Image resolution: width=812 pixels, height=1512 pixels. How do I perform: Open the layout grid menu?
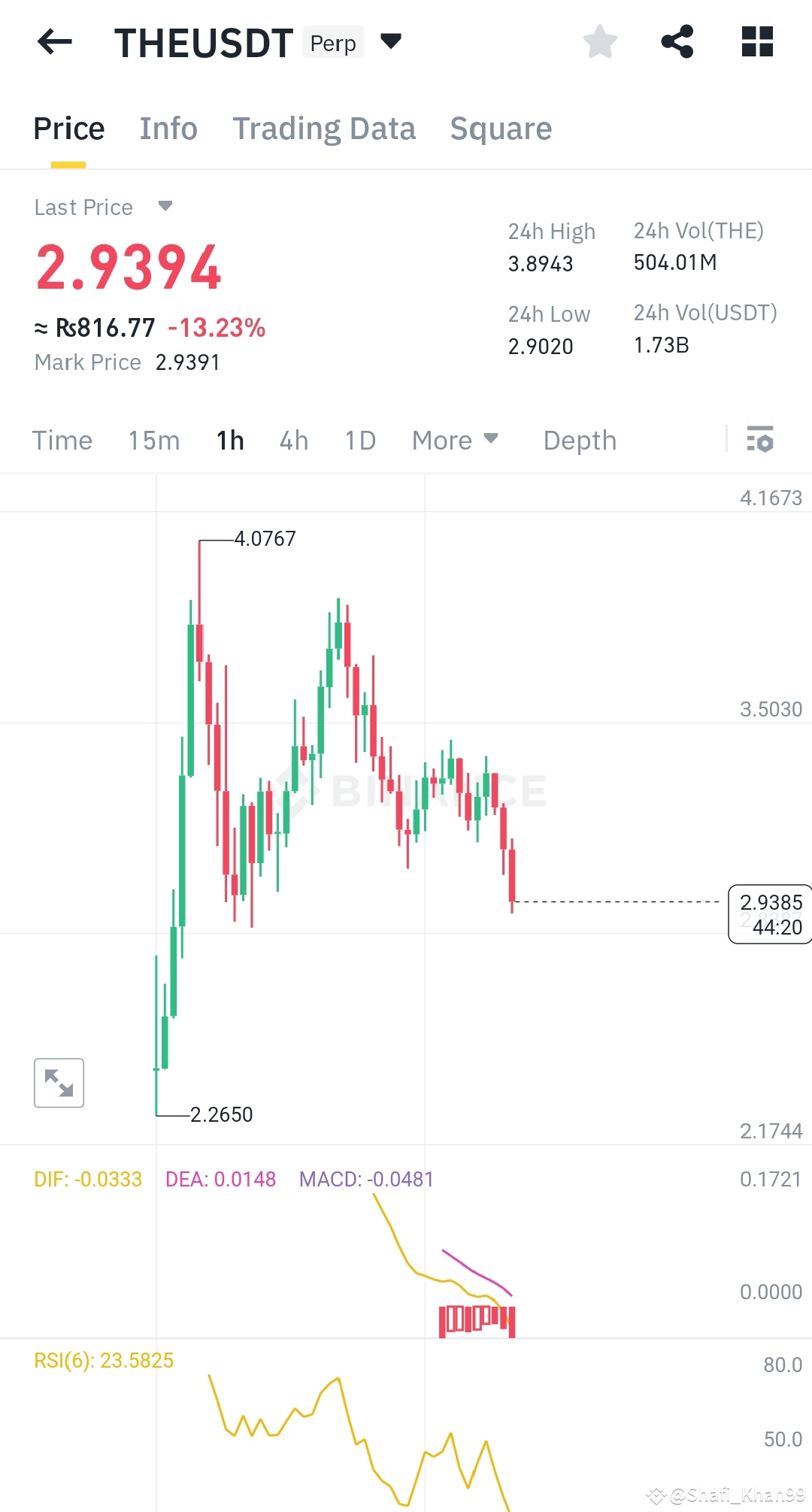tap(757, 41)
